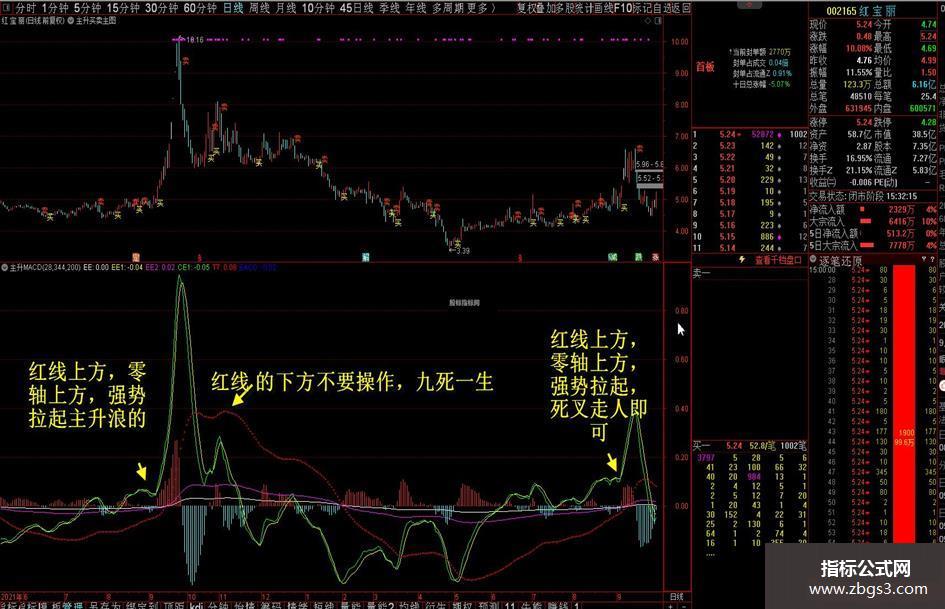This screenshot has width=945, height=609.
Task: Click the 净流入额 row
Action: [x=873, y=209]
